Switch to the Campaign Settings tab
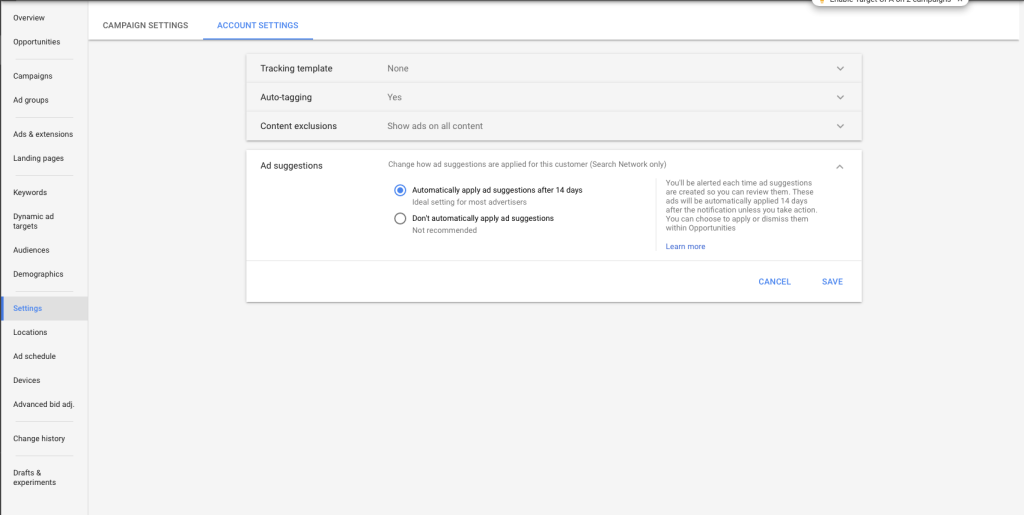 145,25
